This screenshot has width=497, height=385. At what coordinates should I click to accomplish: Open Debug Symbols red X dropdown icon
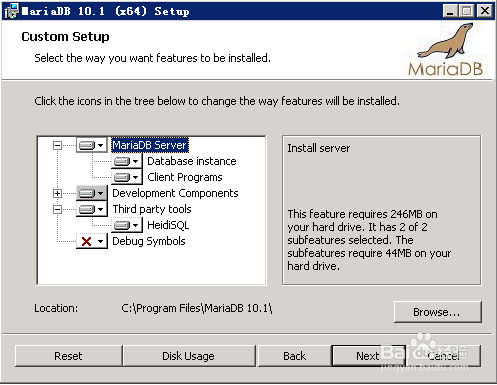coord(92,241)
